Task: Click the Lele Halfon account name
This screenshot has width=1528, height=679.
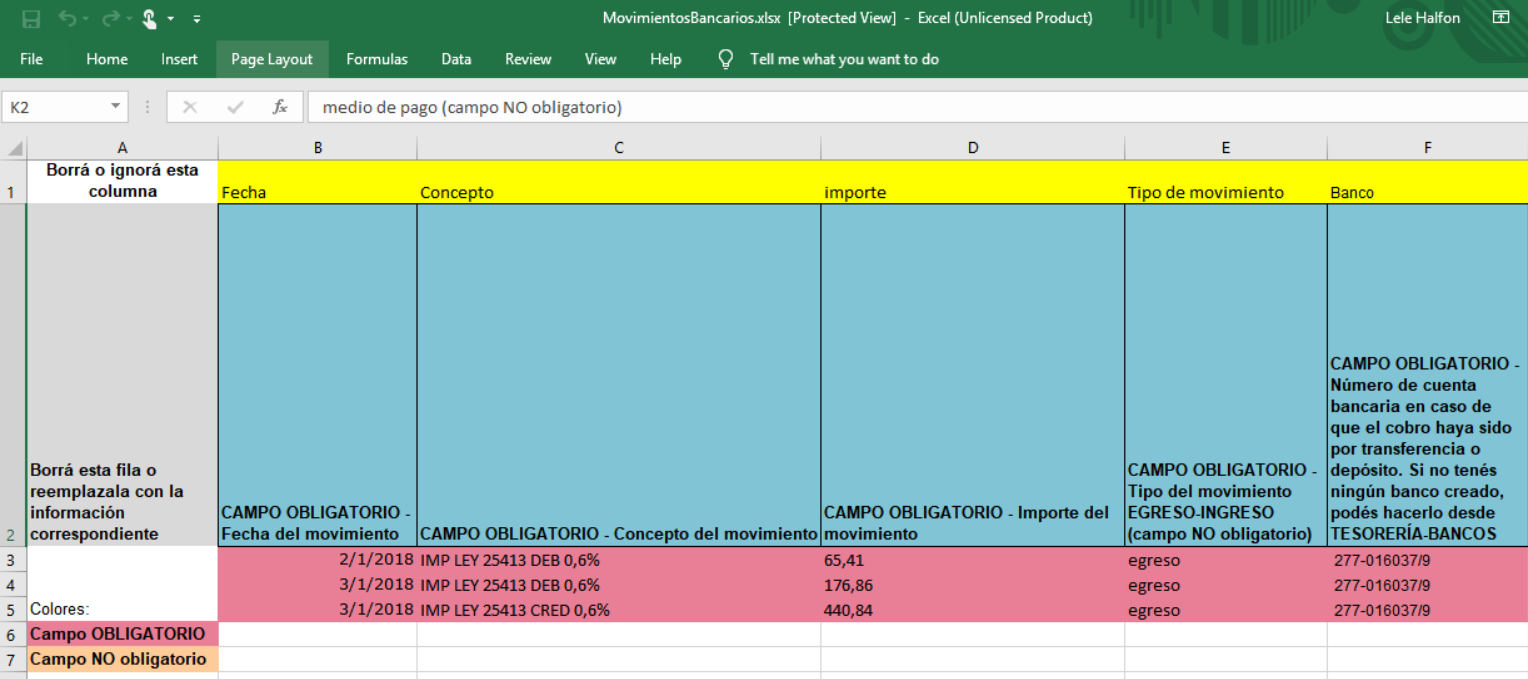Action: pyautogui.click(x=1422, y=18)
